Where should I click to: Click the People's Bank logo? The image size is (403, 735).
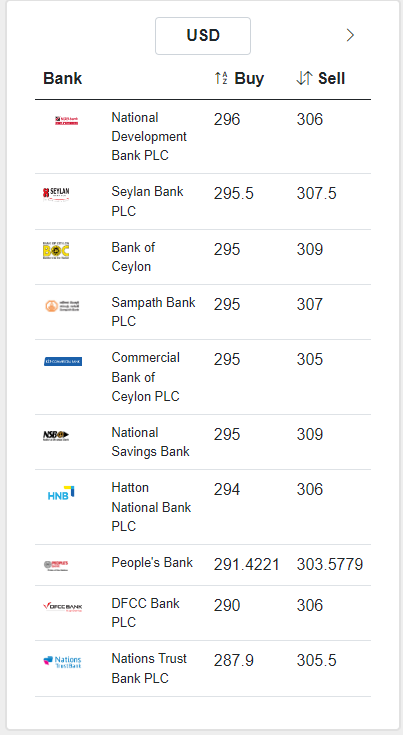click(x=56, y=565)
